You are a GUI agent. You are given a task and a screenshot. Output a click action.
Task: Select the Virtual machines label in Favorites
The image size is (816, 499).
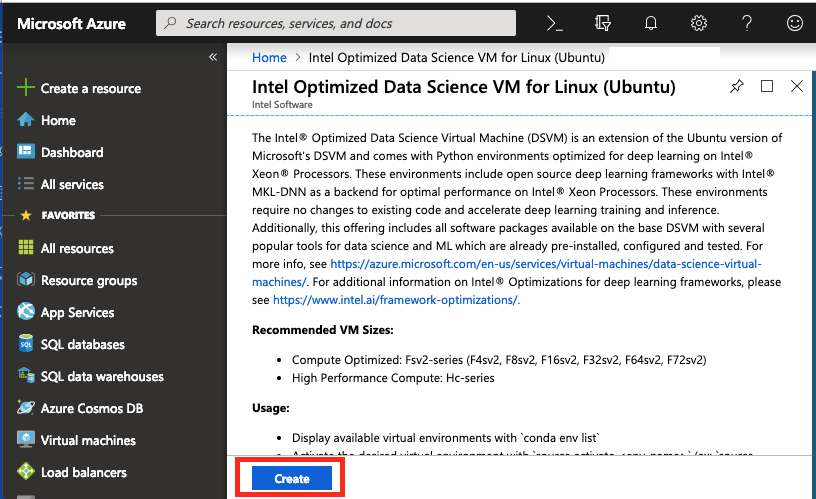click(x=88, y=440)
